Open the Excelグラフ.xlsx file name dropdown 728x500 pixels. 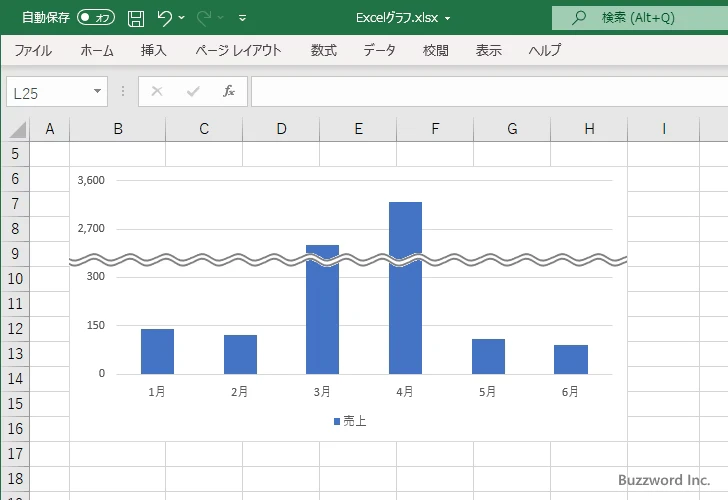click(447, 19)
